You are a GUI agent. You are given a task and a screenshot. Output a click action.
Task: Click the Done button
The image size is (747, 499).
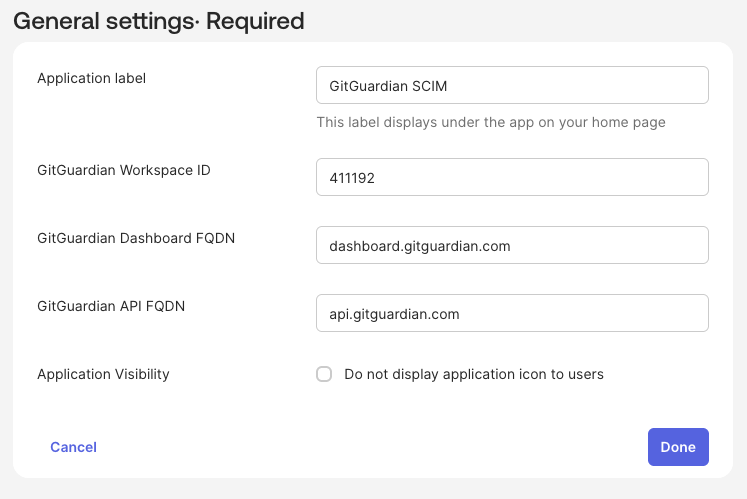pyautogui.click(x=678, y=447)
